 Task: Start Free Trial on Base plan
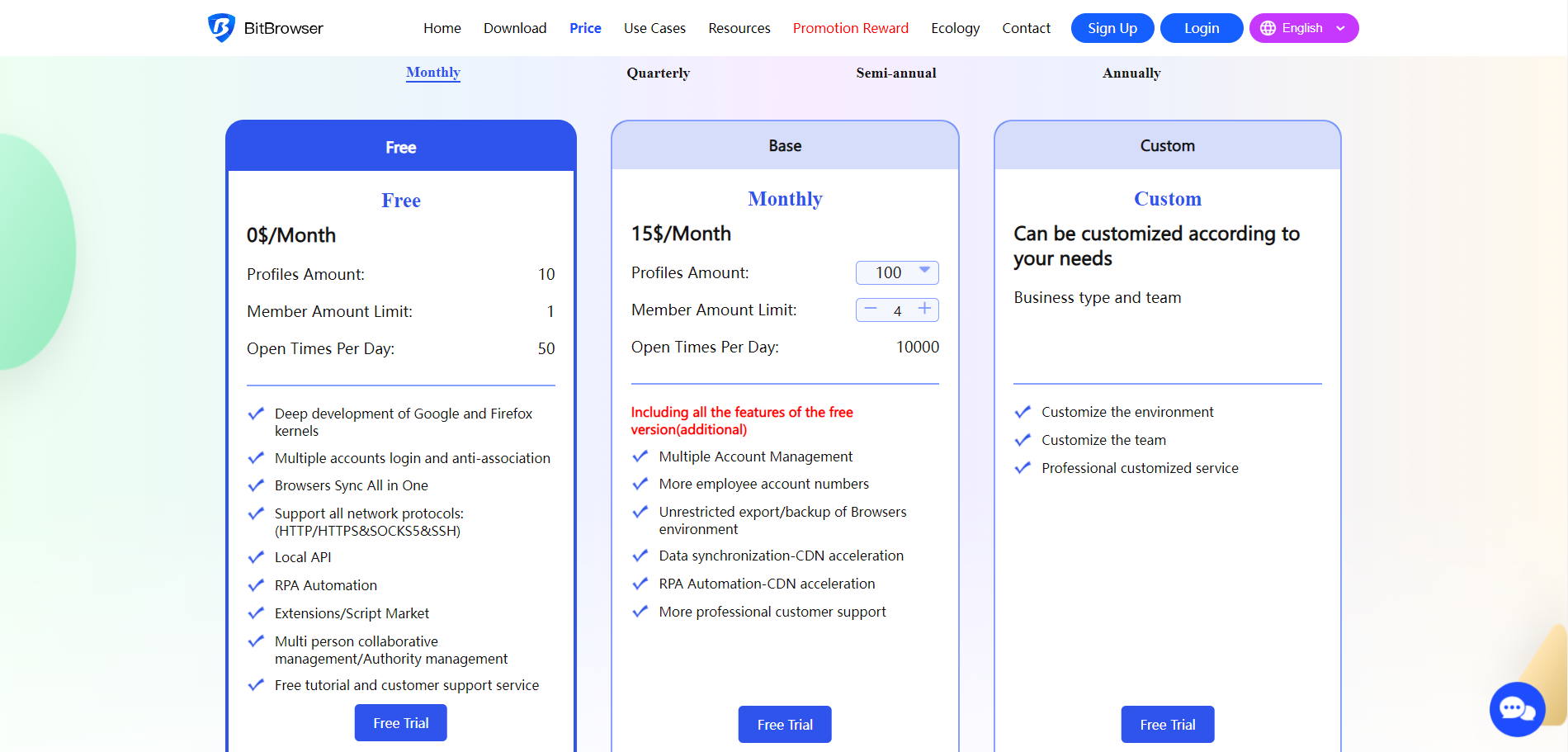(785, 725)
